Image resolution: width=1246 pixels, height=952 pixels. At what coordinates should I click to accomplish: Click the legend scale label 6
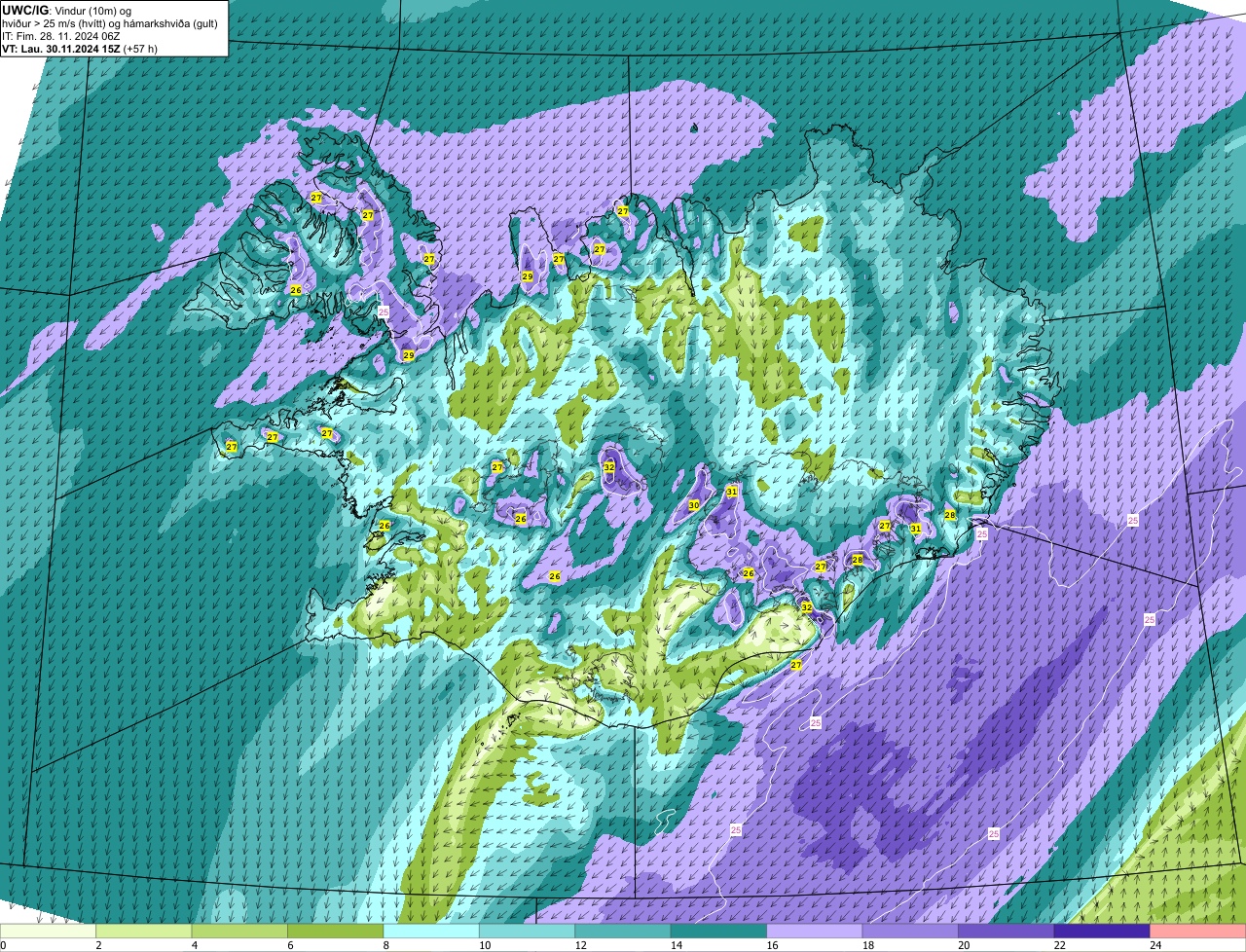tap(288, 945)
